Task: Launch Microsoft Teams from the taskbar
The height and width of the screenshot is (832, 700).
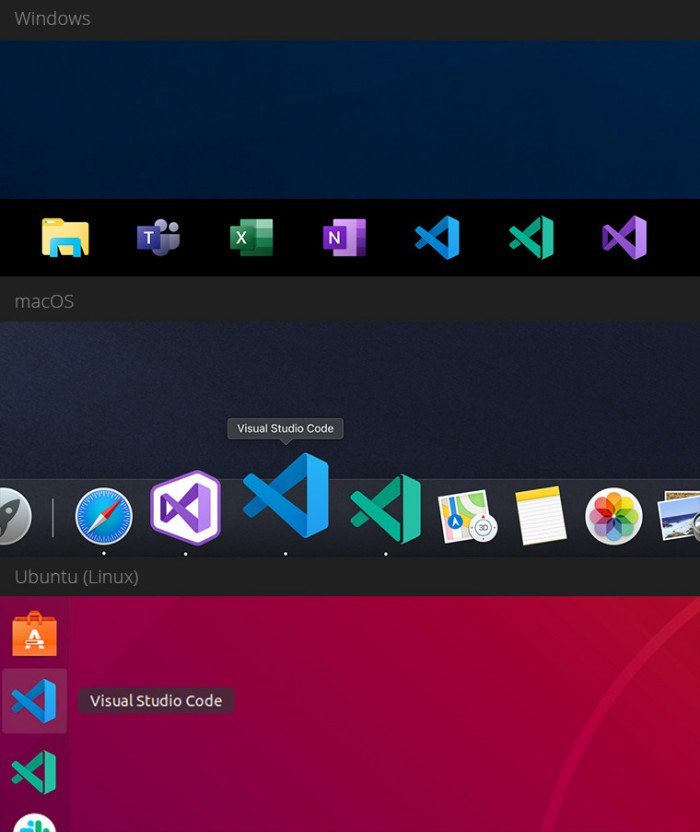Action: (x=159, y=237)
